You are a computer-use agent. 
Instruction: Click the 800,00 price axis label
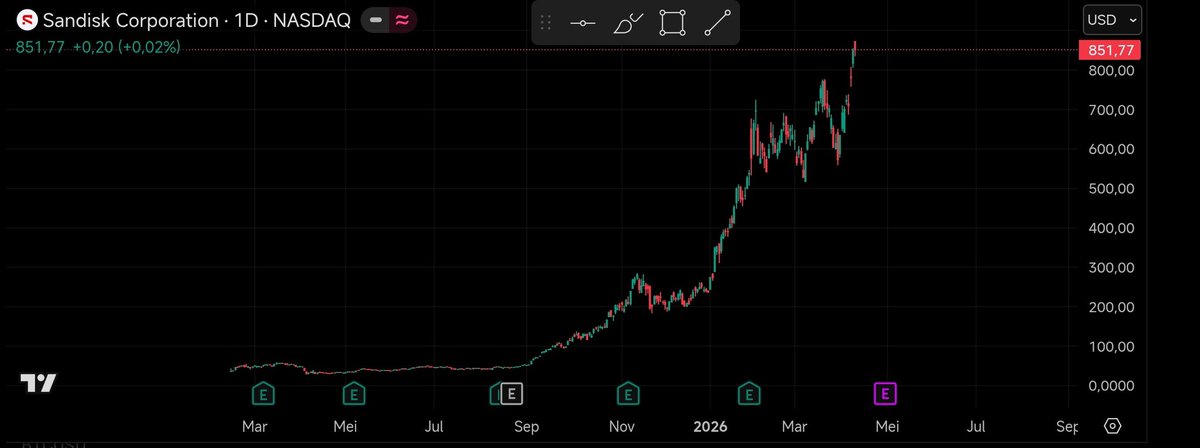coord(1113,71)
